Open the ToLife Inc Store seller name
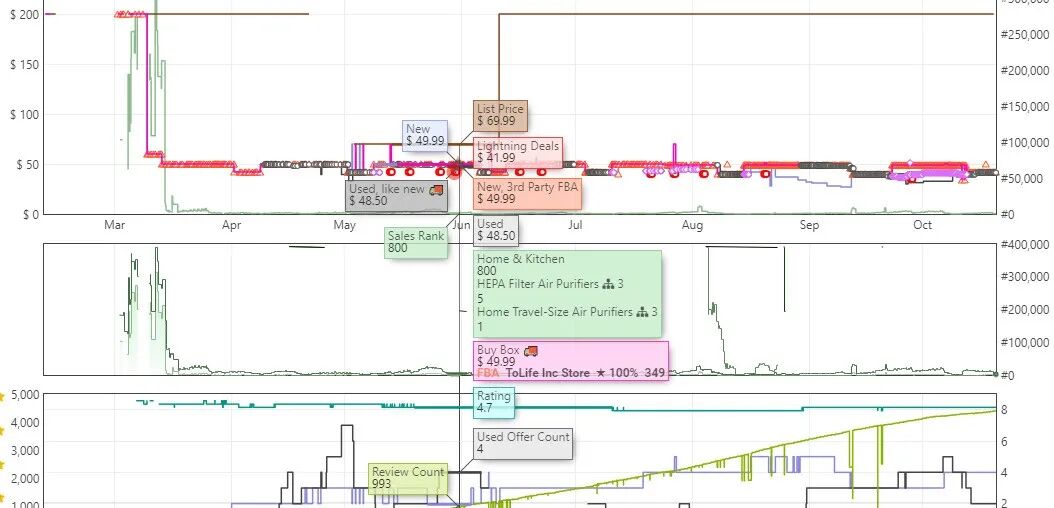1054x508 pixels. click(548, 373)
